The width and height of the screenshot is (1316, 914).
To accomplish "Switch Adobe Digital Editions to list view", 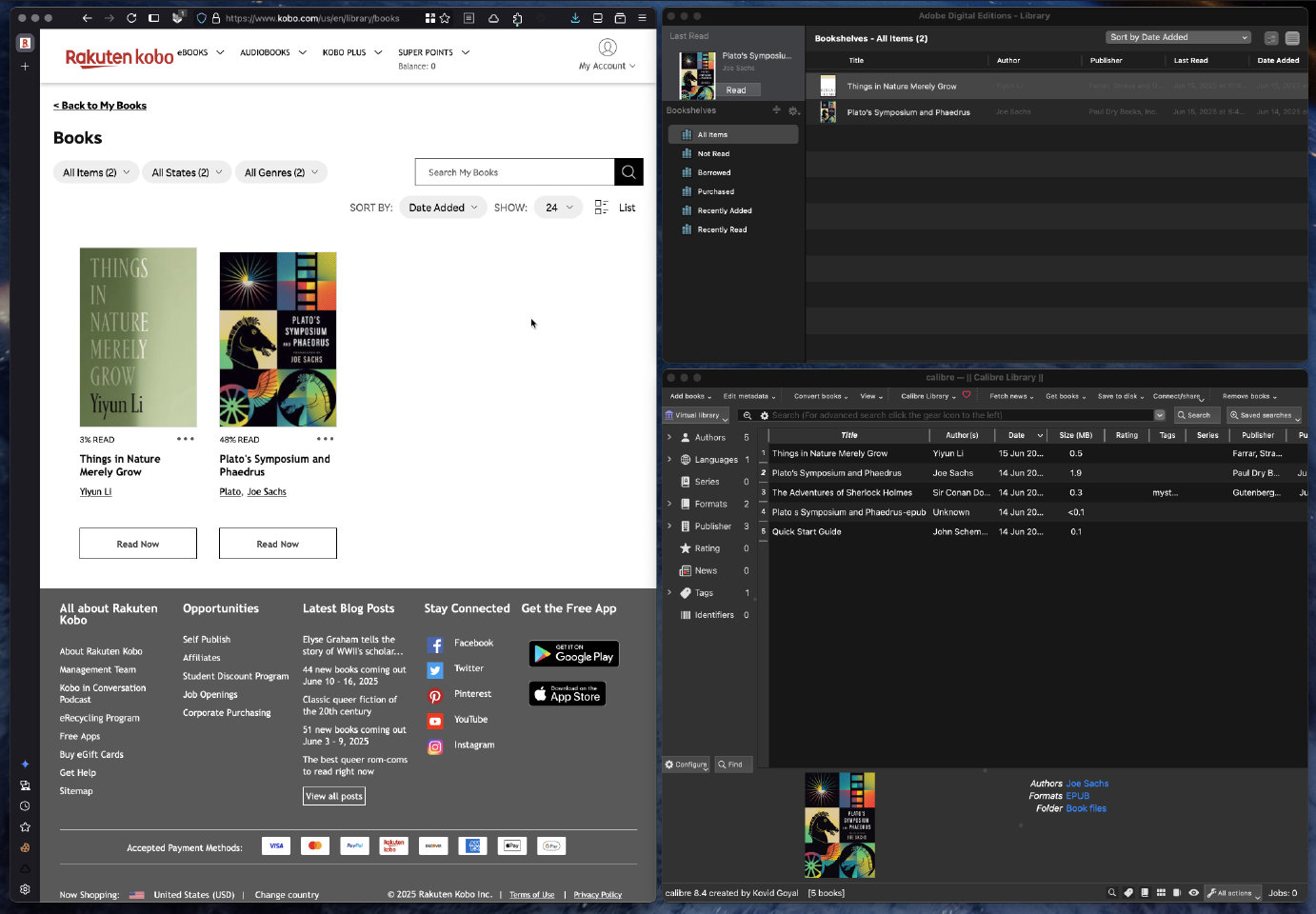I will click(1292, 38).
